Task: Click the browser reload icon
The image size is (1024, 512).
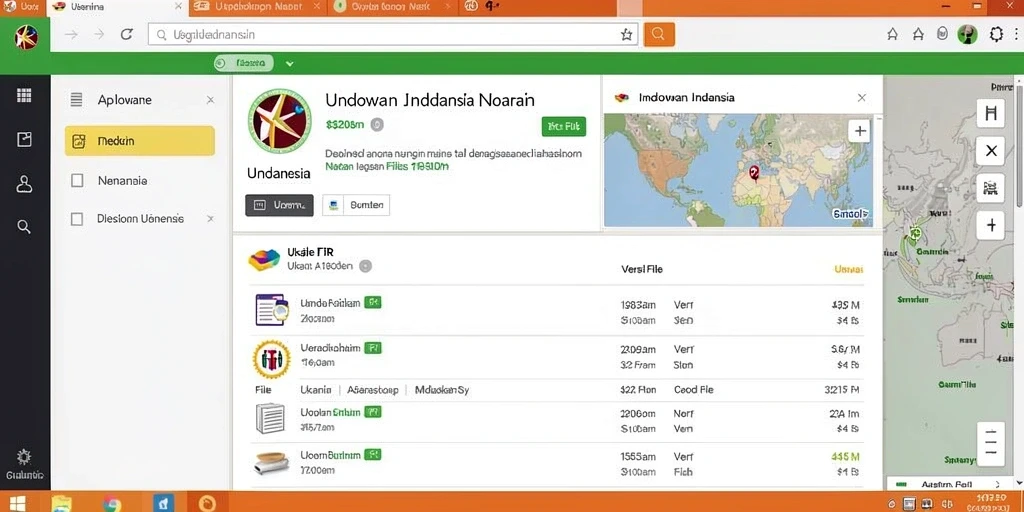Action: [x=127, y=35]
